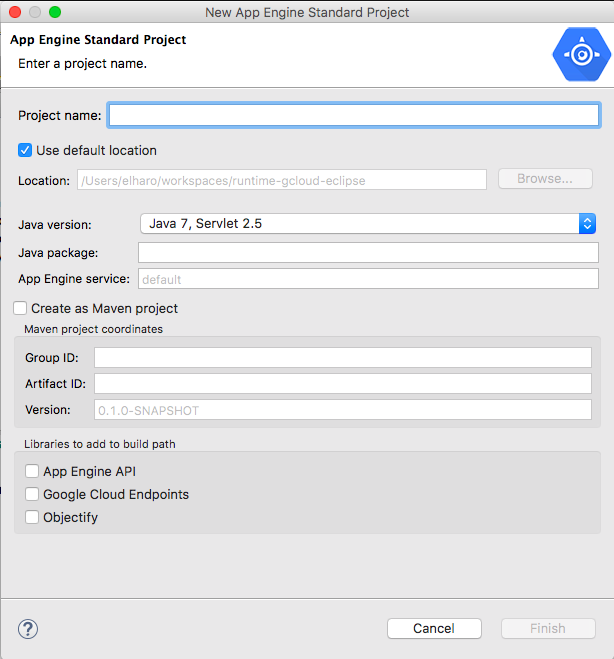Check the Objectify library
The height and width of the screenshot is (659, 614).
pyautogui.click(x=32, y=517)
